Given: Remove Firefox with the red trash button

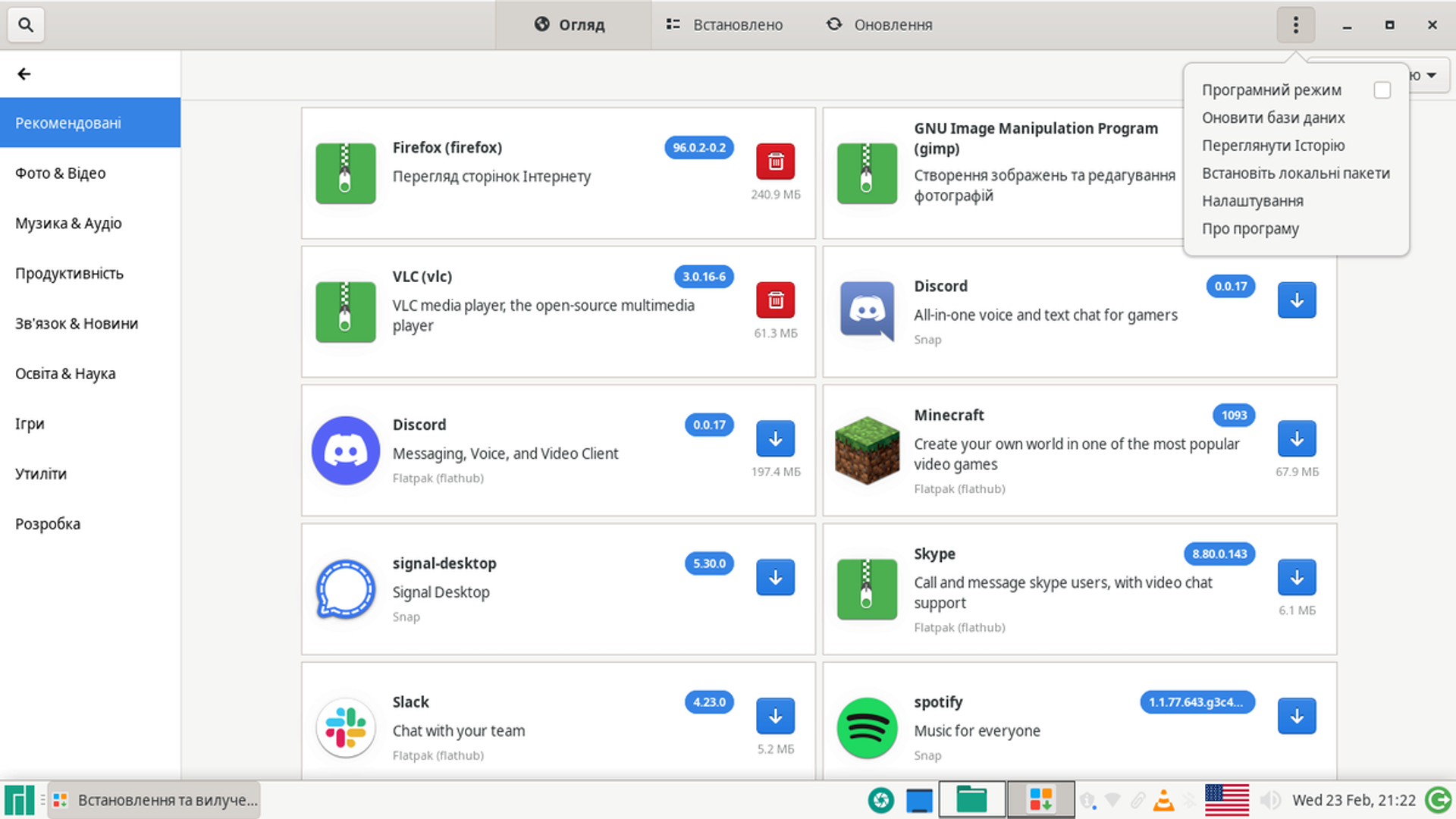Looking at the screenshot, I should [x=775, y=162].
